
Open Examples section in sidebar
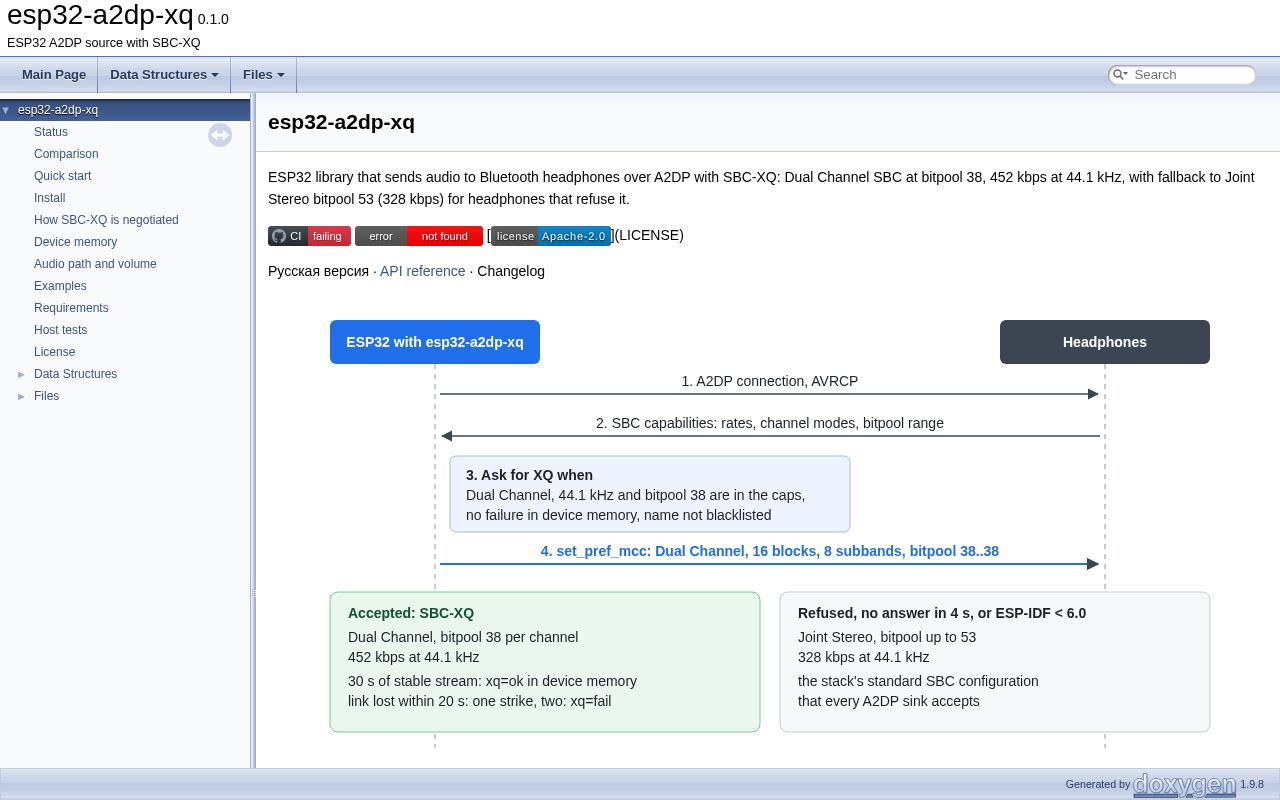60,286
